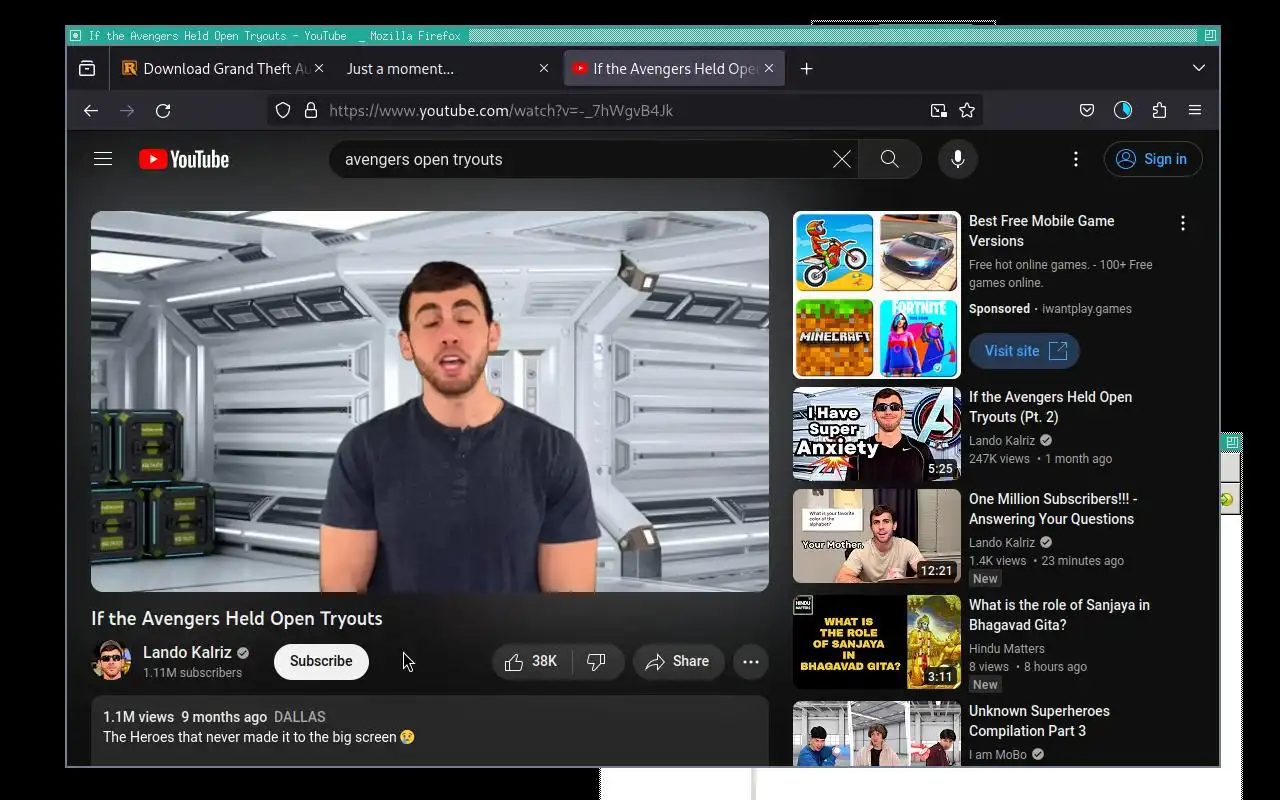This screenshot has height=800, width=1280.
Task: Show site security lock information
Action: pos(310,110)
